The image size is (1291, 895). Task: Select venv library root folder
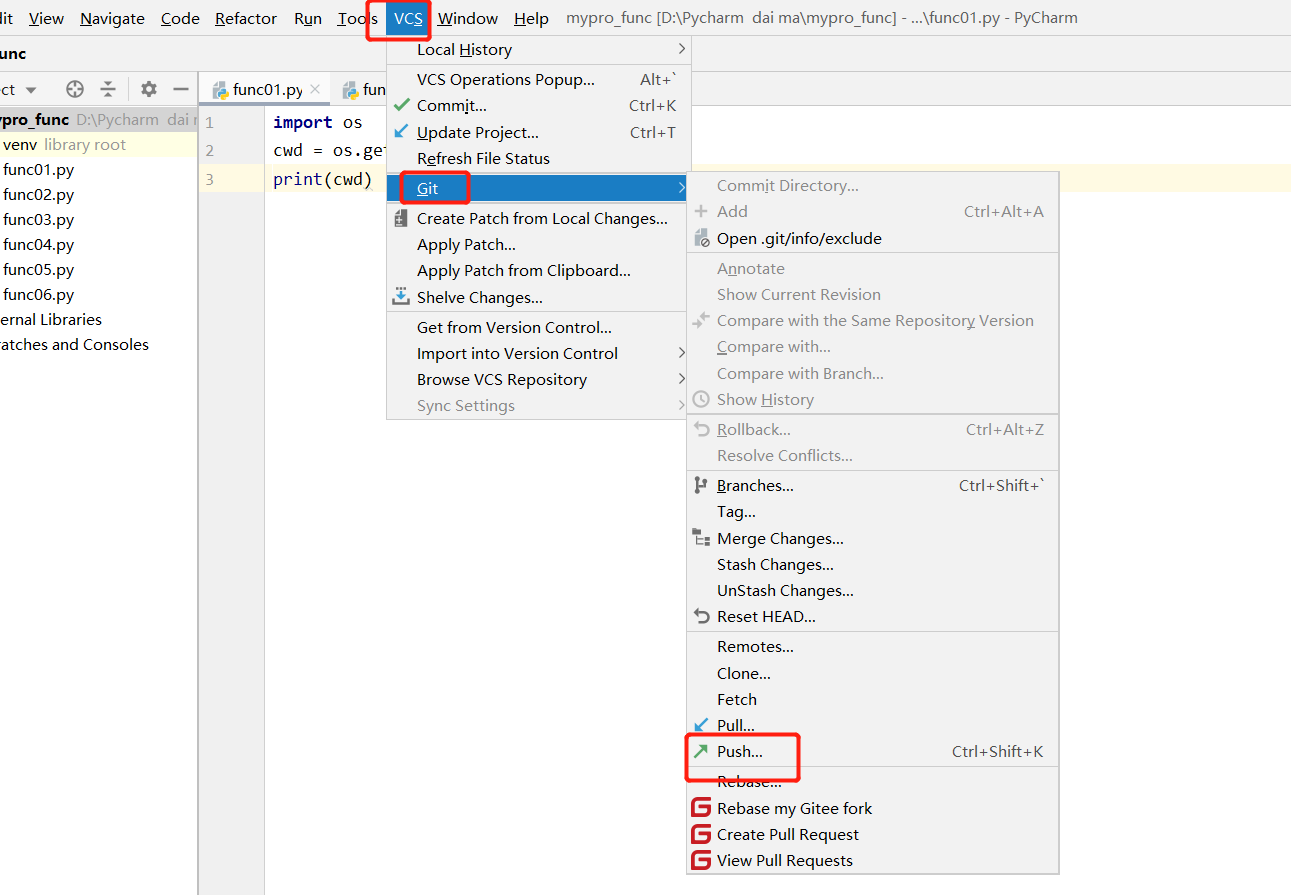(x=64, y=144)
